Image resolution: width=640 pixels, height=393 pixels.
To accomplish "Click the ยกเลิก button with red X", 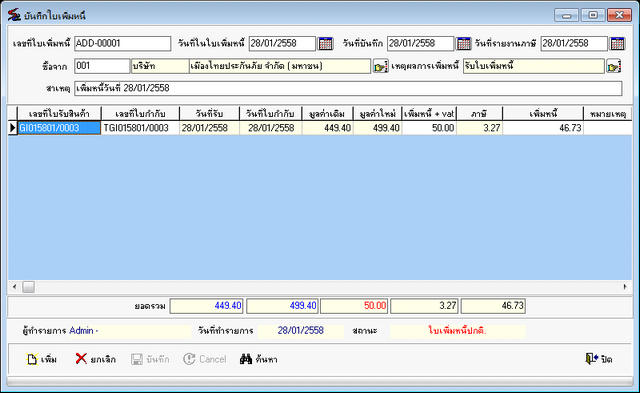I will coord(96,359).
